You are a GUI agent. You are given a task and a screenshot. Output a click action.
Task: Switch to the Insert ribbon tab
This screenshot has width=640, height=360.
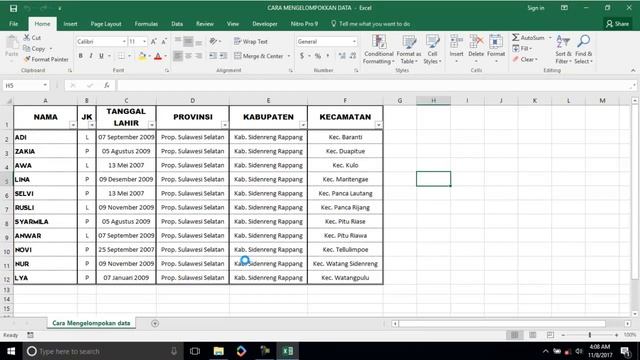pyautogui.click(x=70, y=24)
